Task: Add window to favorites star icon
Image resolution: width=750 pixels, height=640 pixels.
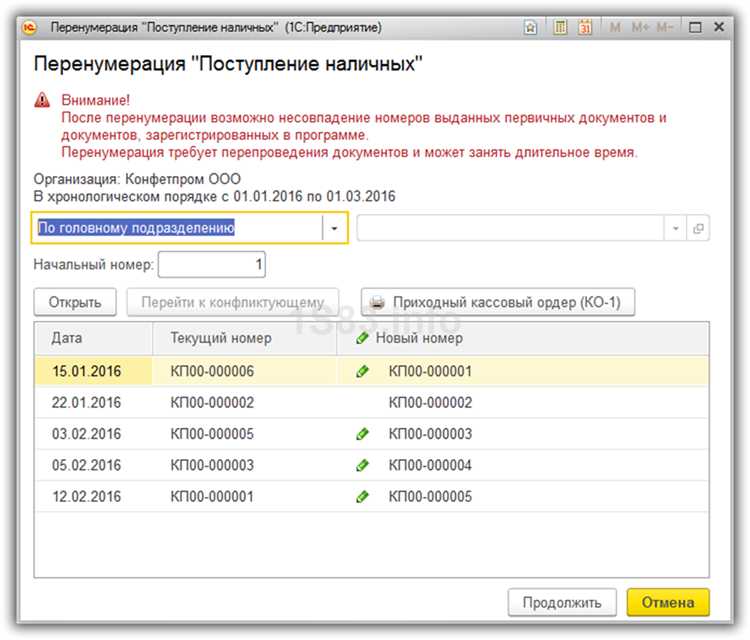Action: [530, 28]
